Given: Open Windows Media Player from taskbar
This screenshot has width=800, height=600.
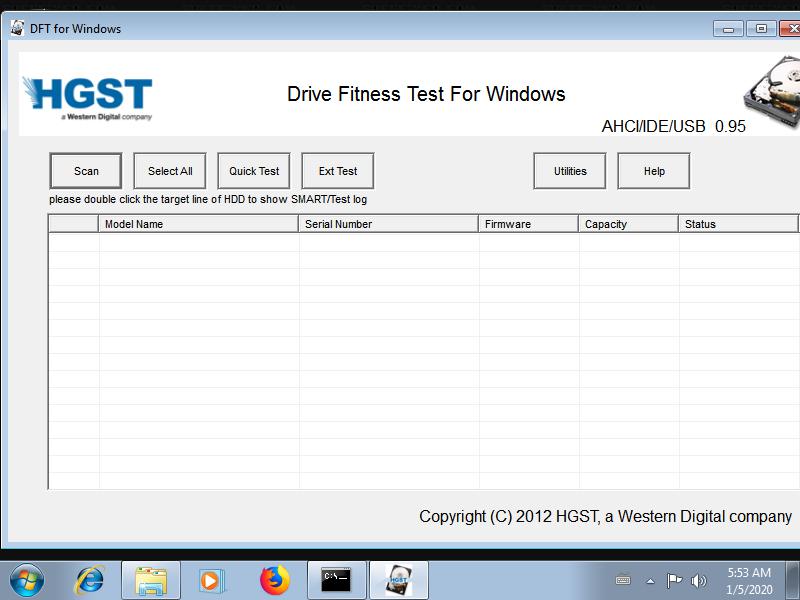Looking at the screenshot, I should point(211,581).
